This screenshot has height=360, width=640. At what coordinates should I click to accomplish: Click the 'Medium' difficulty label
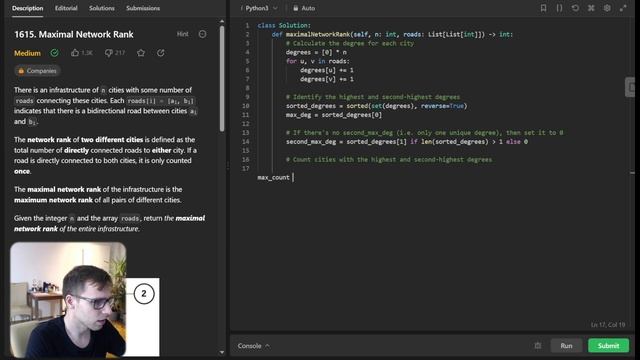pos(27,53)
